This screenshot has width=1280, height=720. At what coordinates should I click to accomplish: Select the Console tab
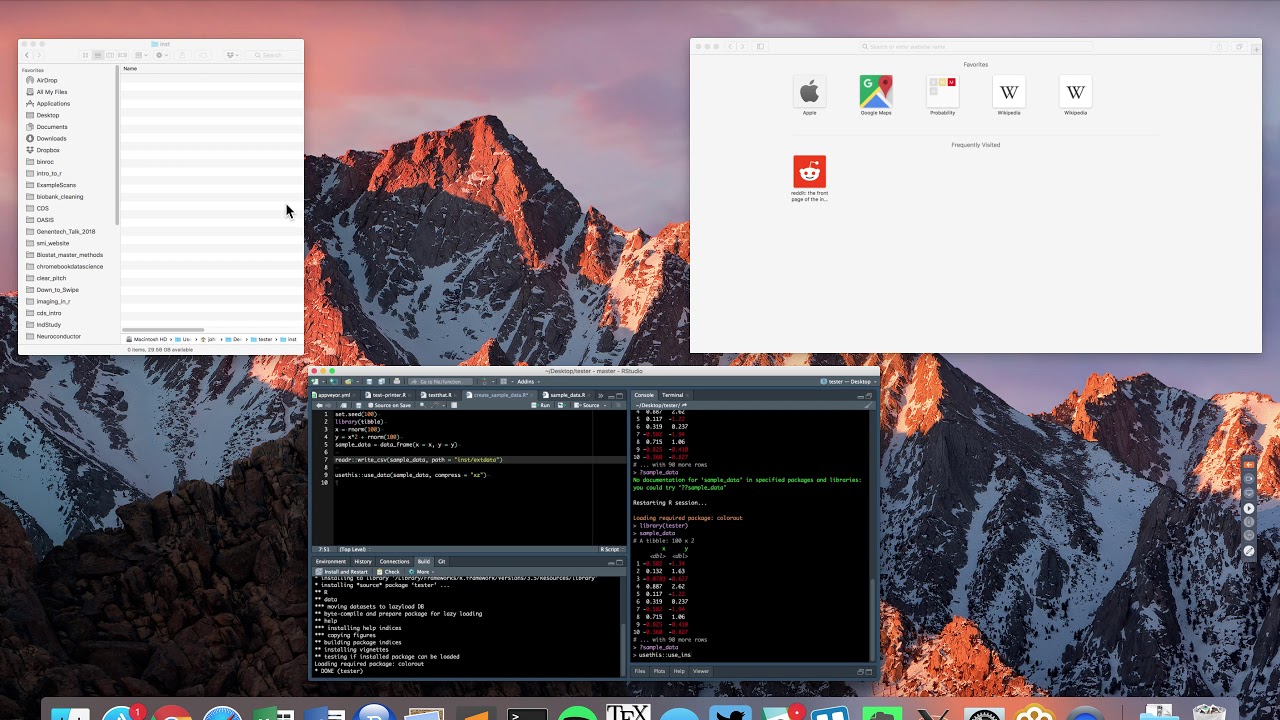(644, 395)
